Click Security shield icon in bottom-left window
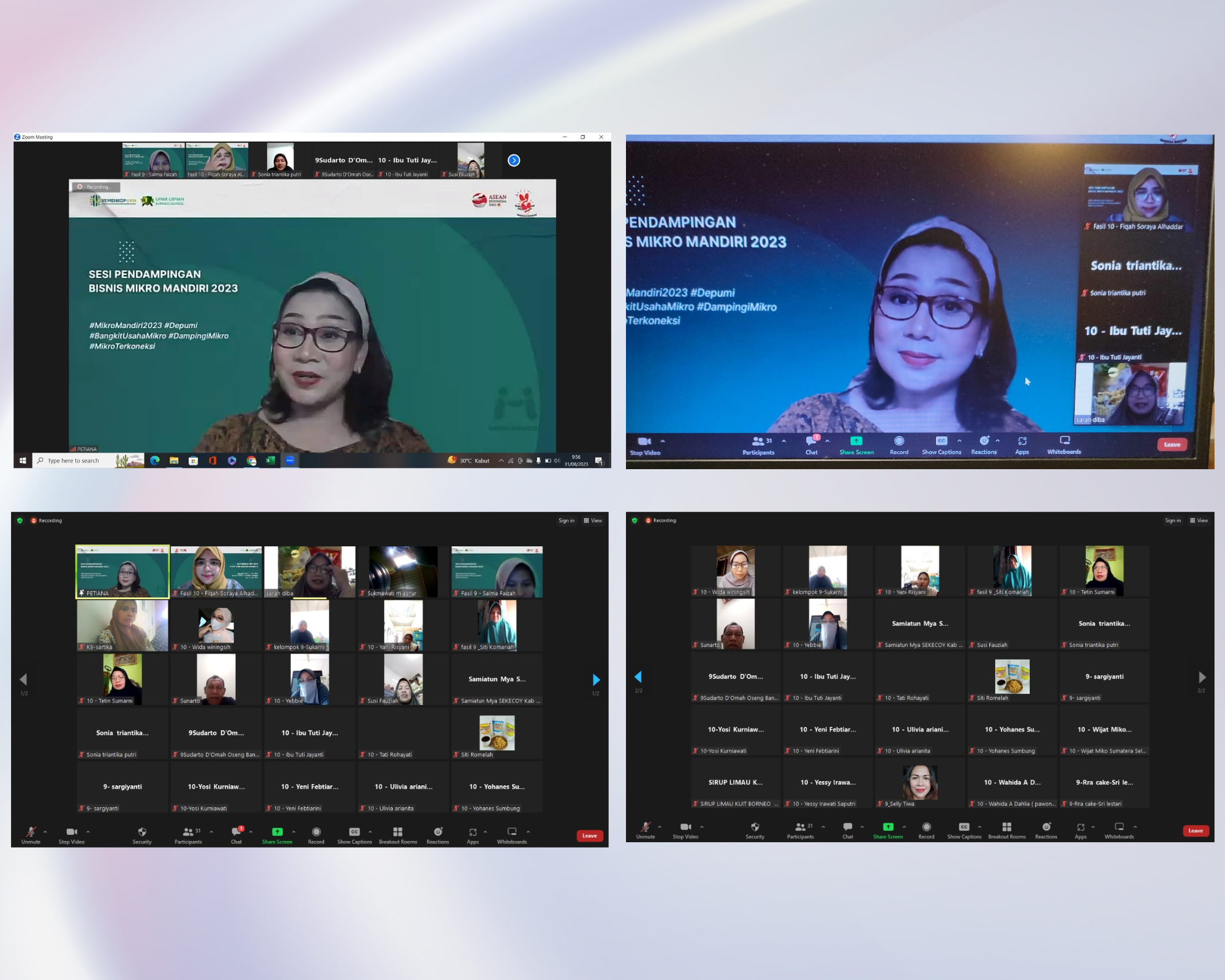The height and width of the screenshot is (980, 1225). (142, 832)
